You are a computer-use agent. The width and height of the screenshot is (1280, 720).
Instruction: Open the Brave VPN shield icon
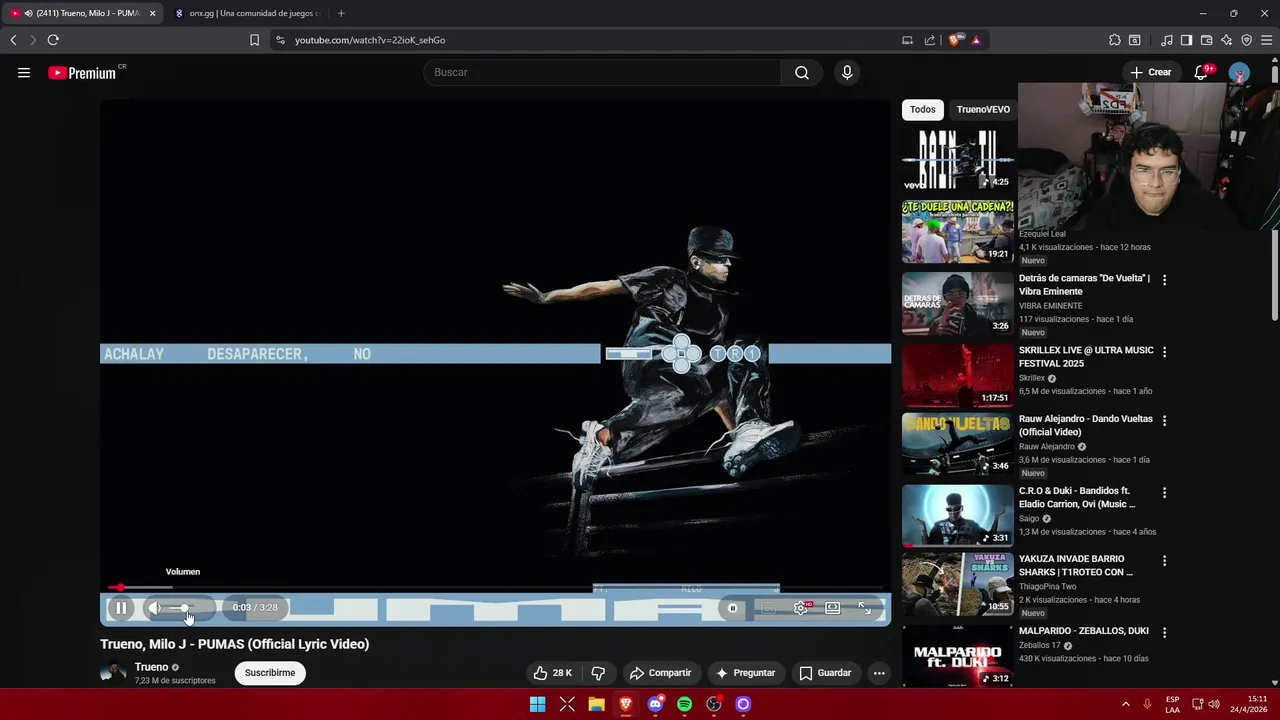[1247, 40]
